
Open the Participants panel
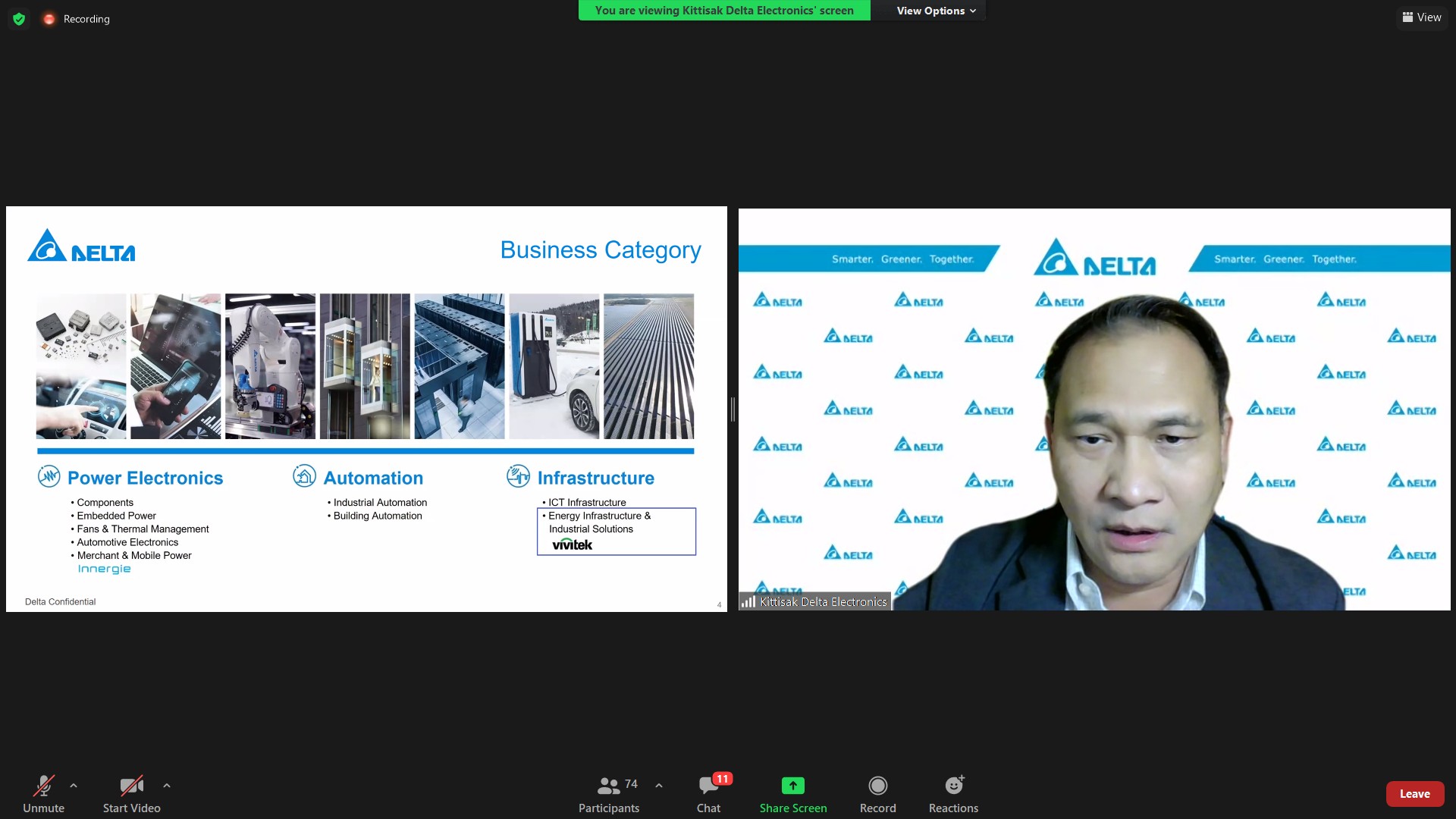tap(609, 793)
